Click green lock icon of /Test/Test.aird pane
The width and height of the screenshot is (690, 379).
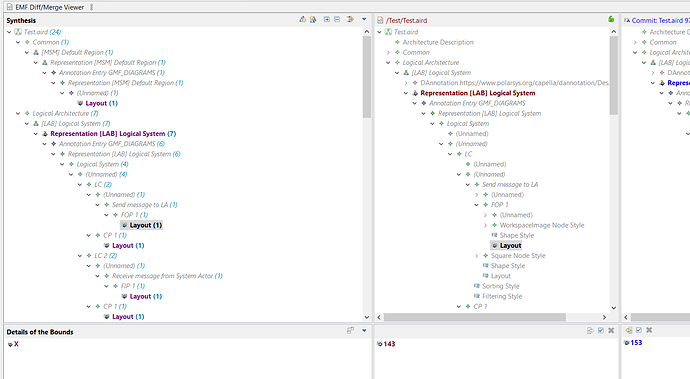(x=611, y=19)
